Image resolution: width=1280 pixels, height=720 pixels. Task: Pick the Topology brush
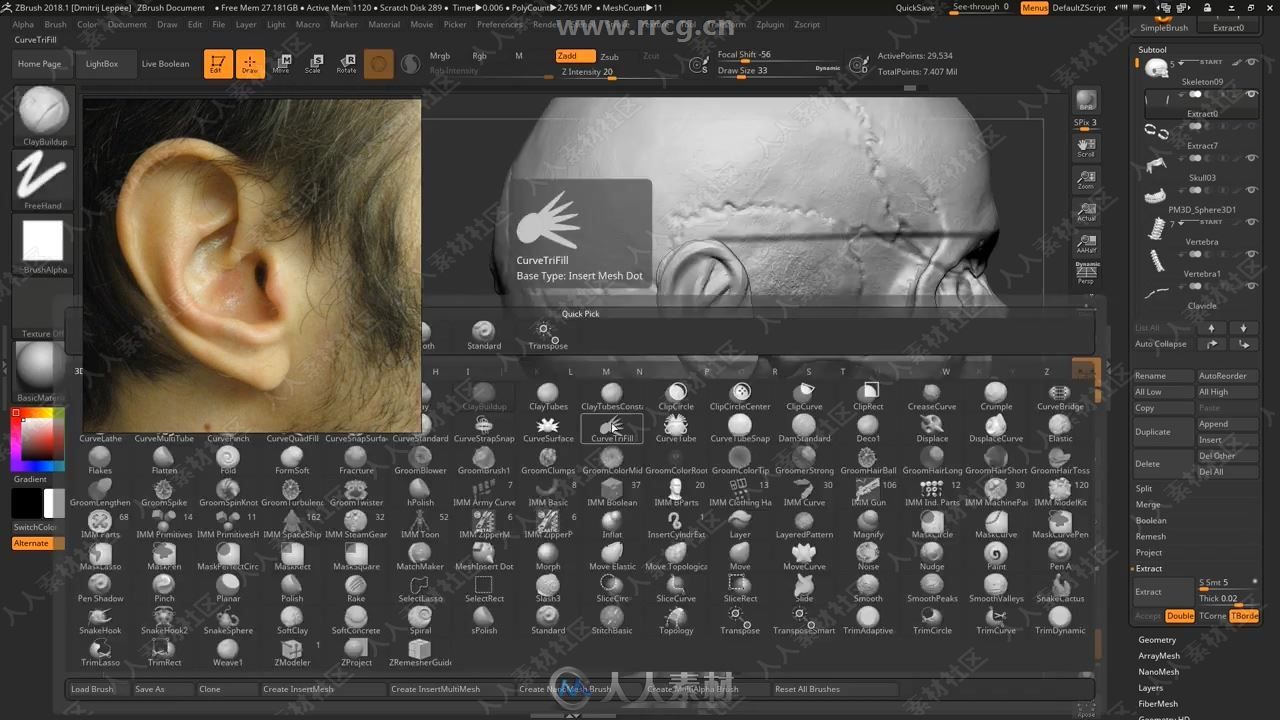[676, 620]
